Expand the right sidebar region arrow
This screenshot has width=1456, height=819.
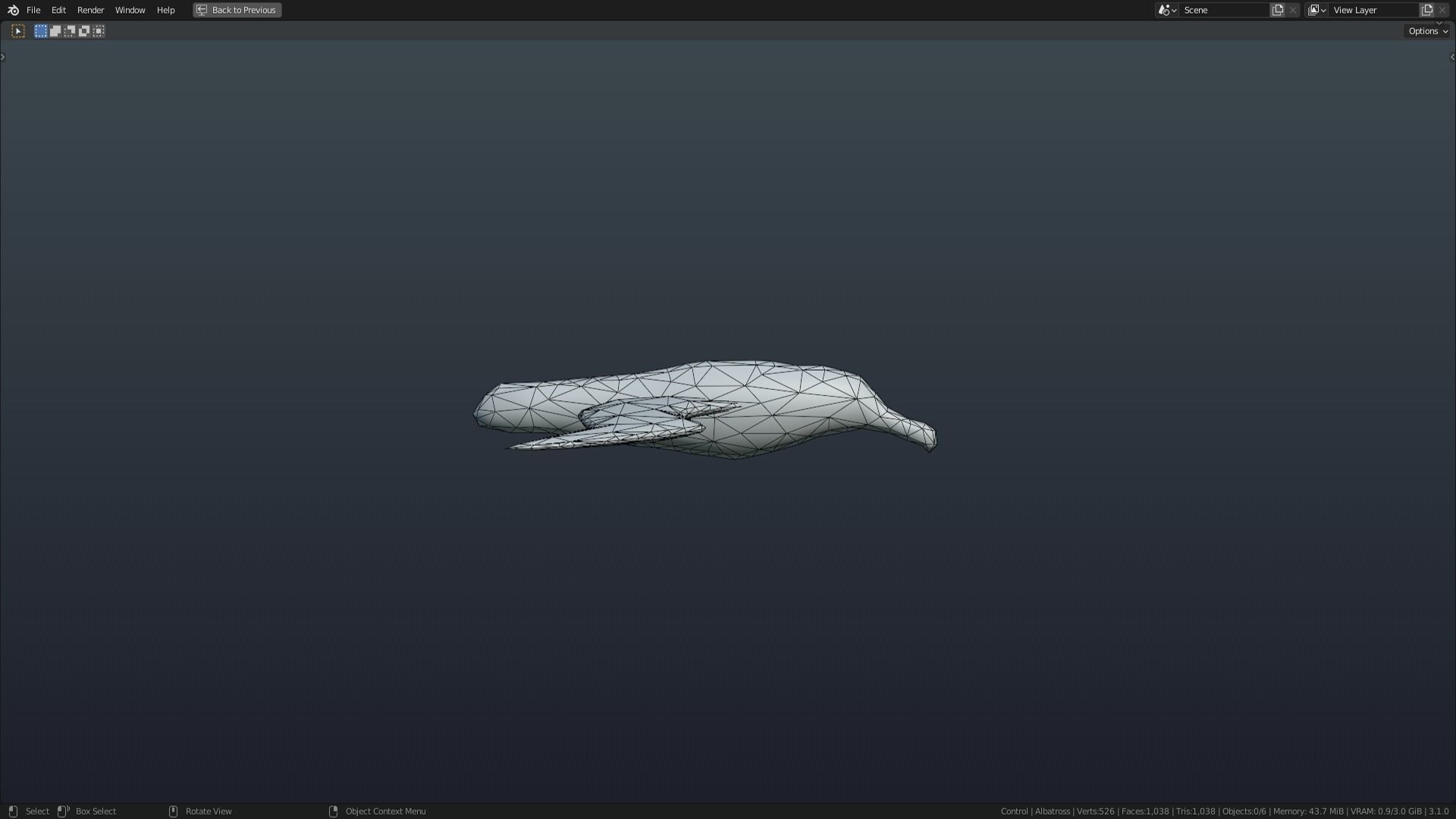point(1452,57)
